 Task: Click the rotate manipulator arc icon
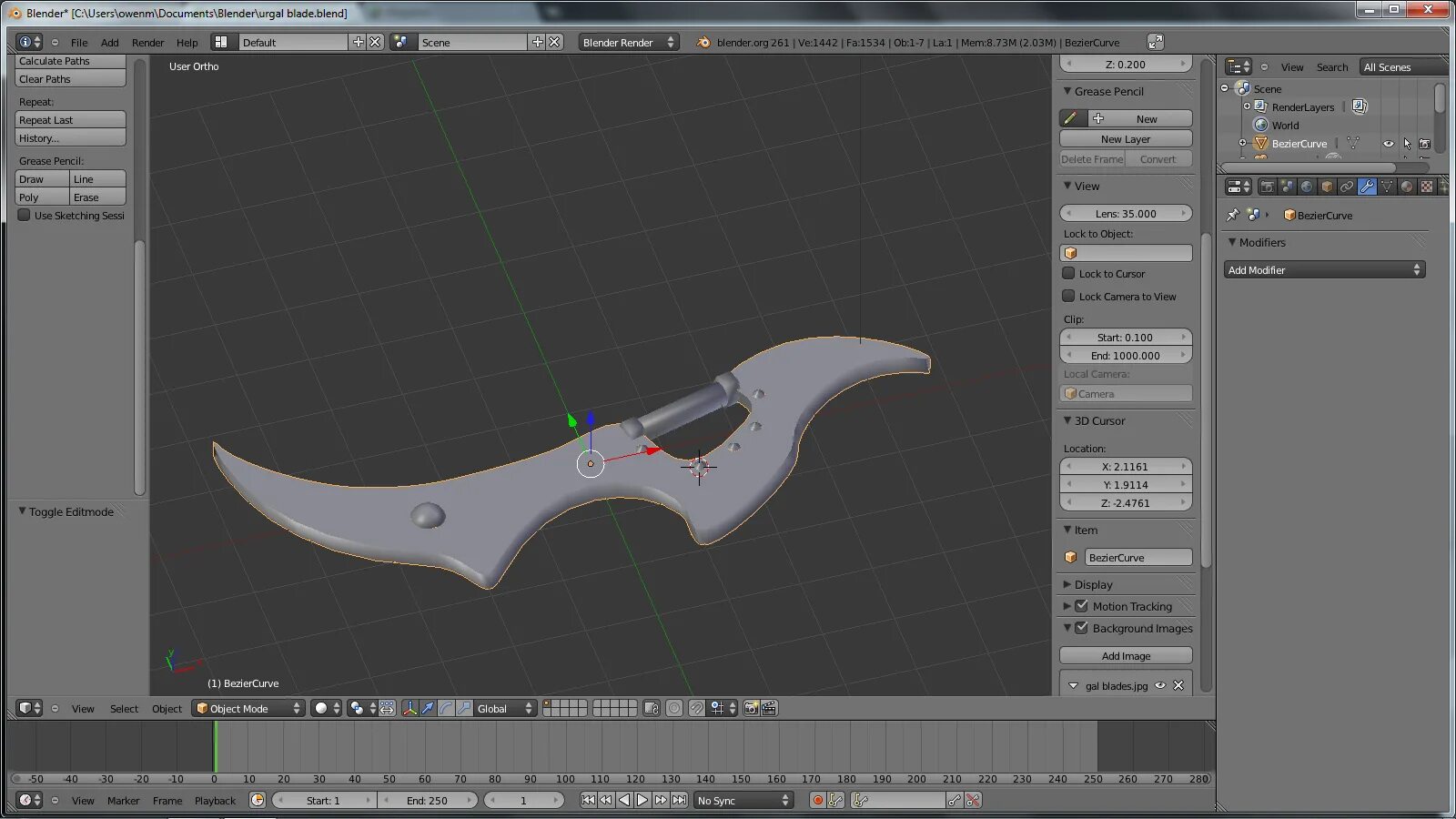pyautogui.click(x=446, y=708)
